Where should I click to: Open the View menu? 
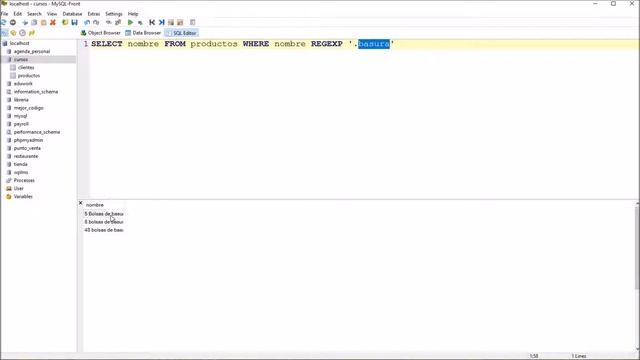52,14
